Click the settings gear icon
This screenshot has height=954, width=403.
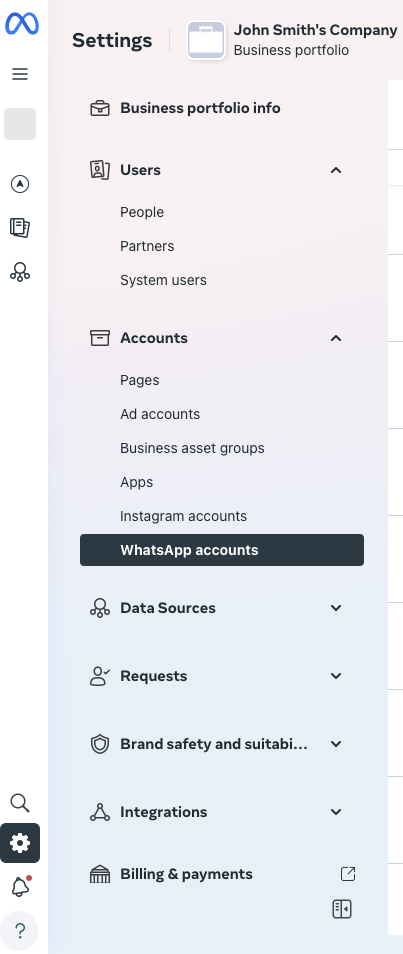point(20,843)
